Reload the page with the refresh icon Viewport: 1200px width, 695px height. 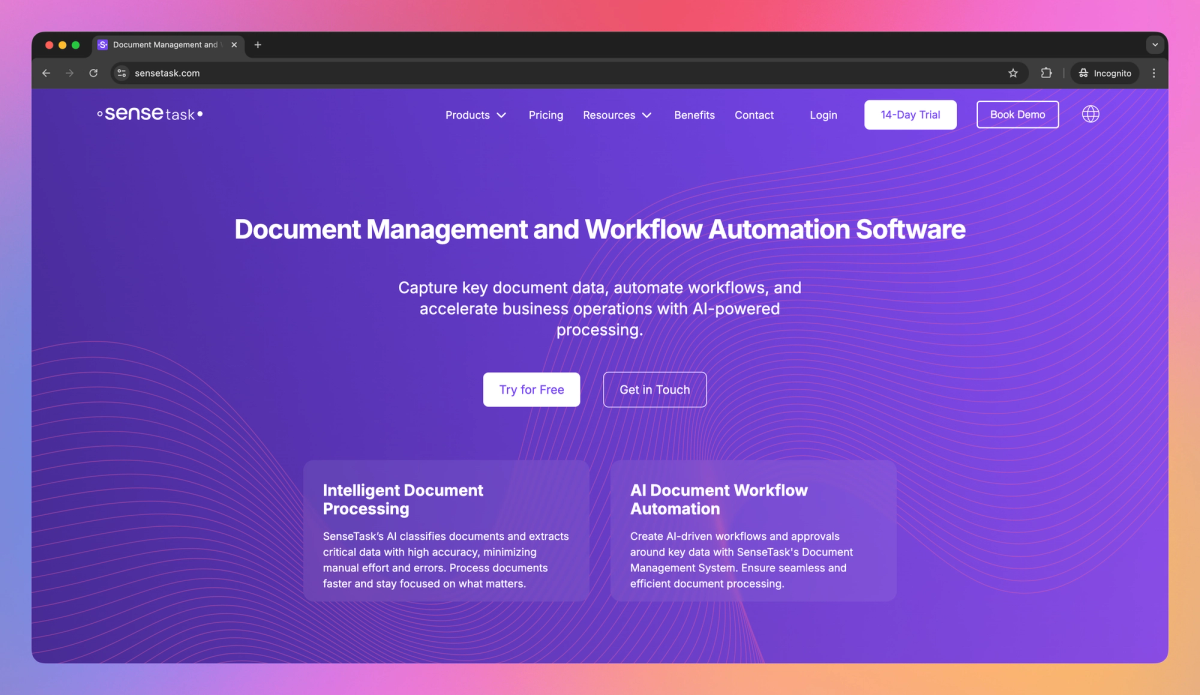(94, 73)
